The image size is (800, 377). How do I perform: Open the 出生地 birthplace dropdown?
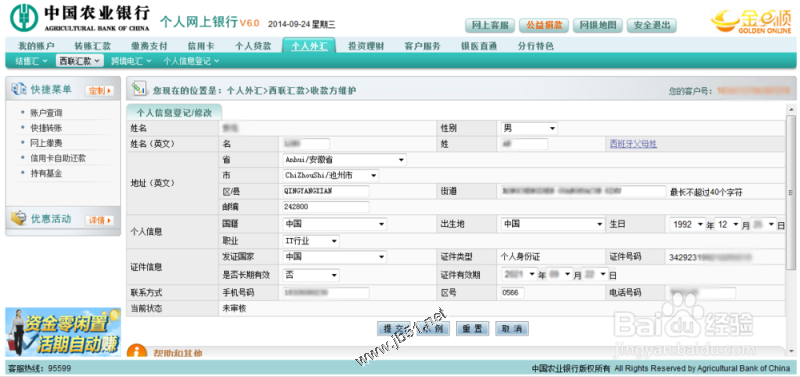pos(552,224)
